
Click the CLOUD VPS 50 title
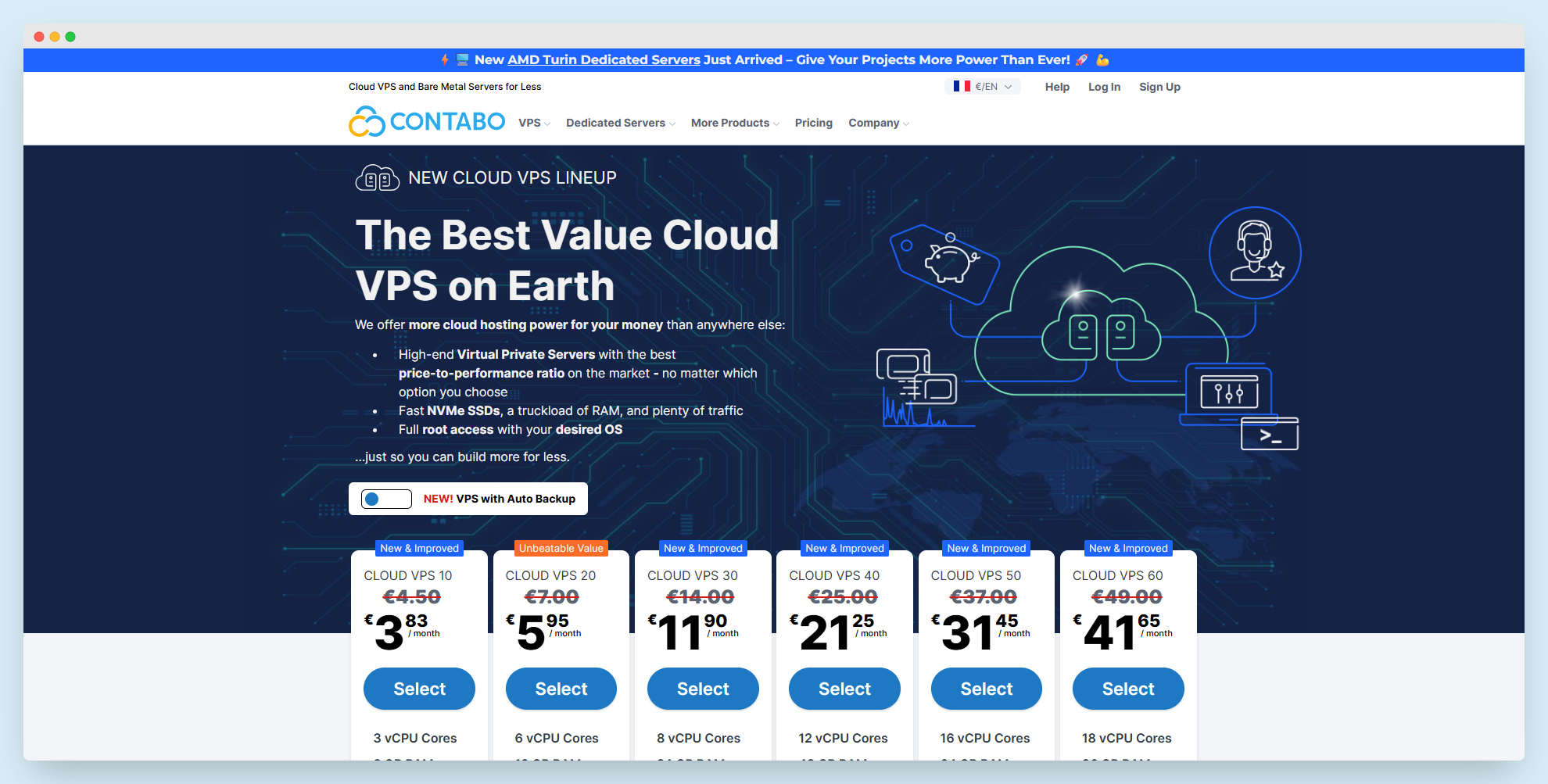point(976,575)
